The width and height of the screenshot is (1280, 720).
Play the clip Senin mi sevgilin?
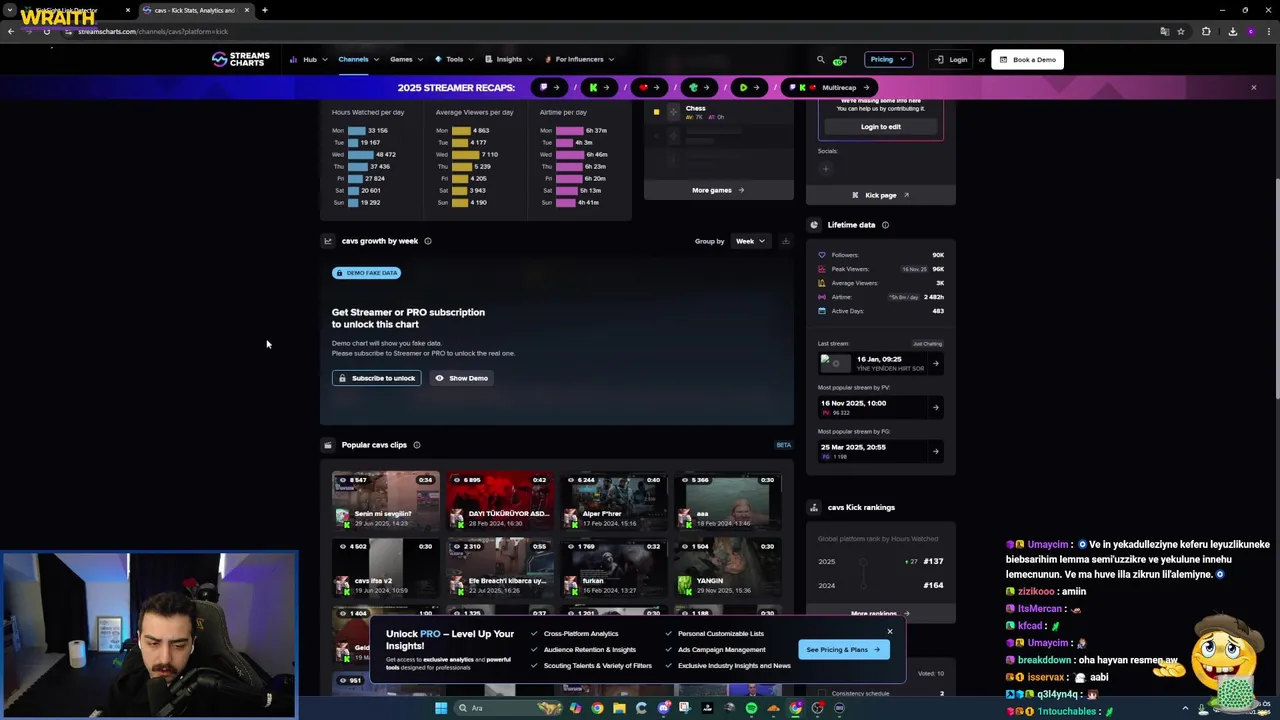point(386,501)
